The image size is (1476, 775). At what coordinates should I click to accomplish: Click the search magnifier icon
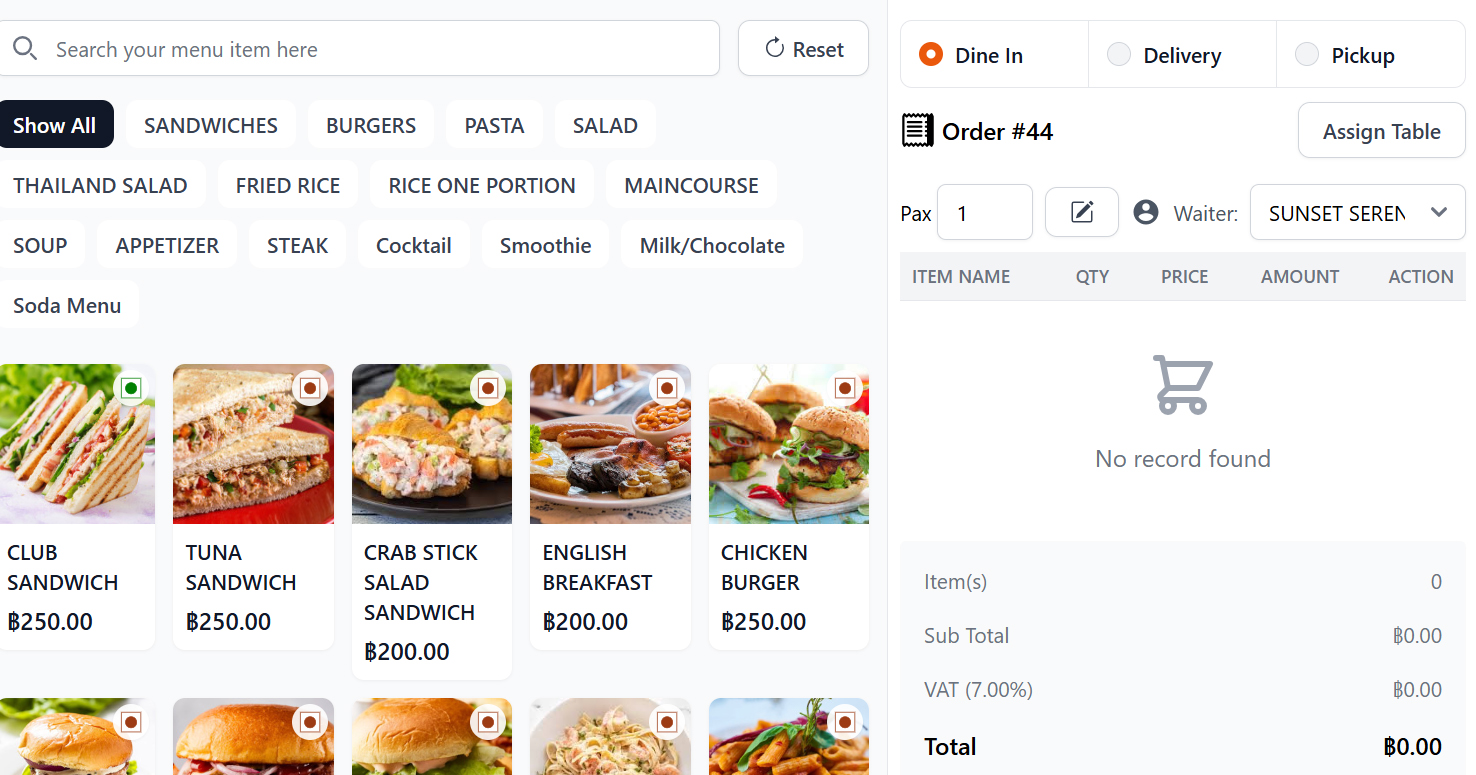tap(25, 49)
